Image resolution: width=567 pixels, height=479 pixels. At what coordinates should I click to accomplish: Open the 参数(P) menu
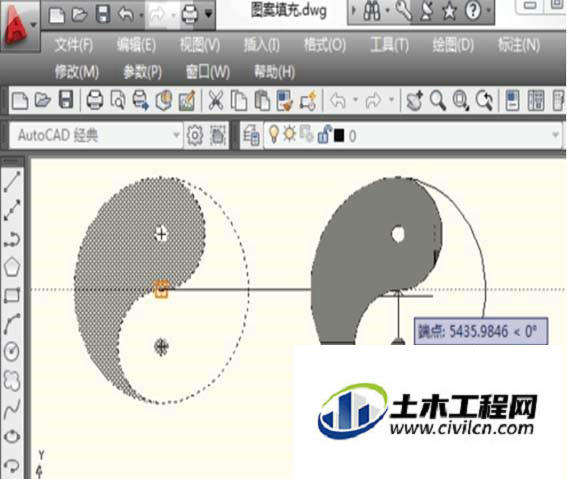(x=142, y=72)
